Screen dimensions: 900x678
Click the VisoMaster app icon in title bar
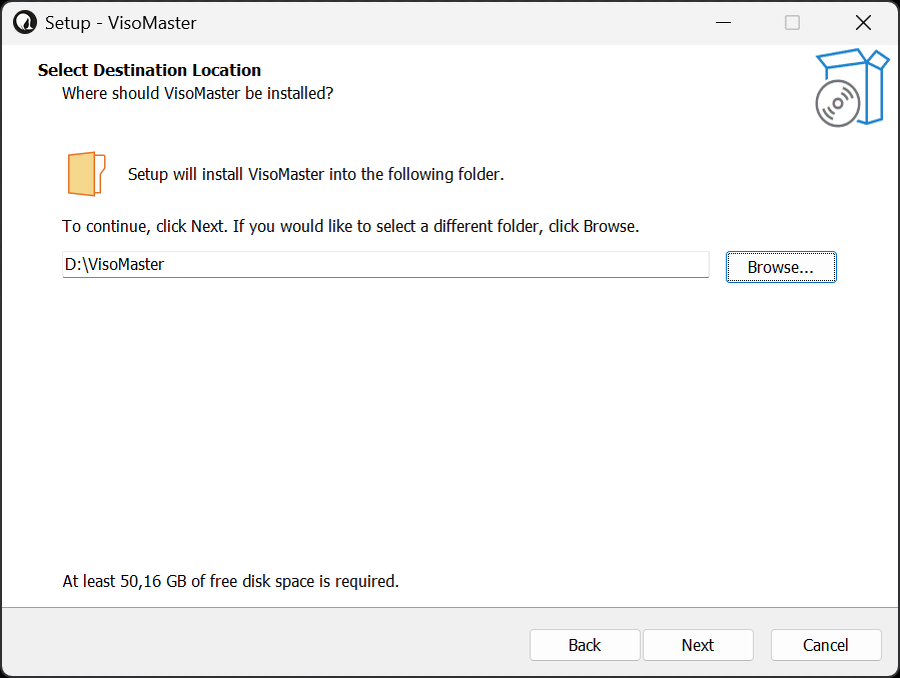tap(25, 23)
